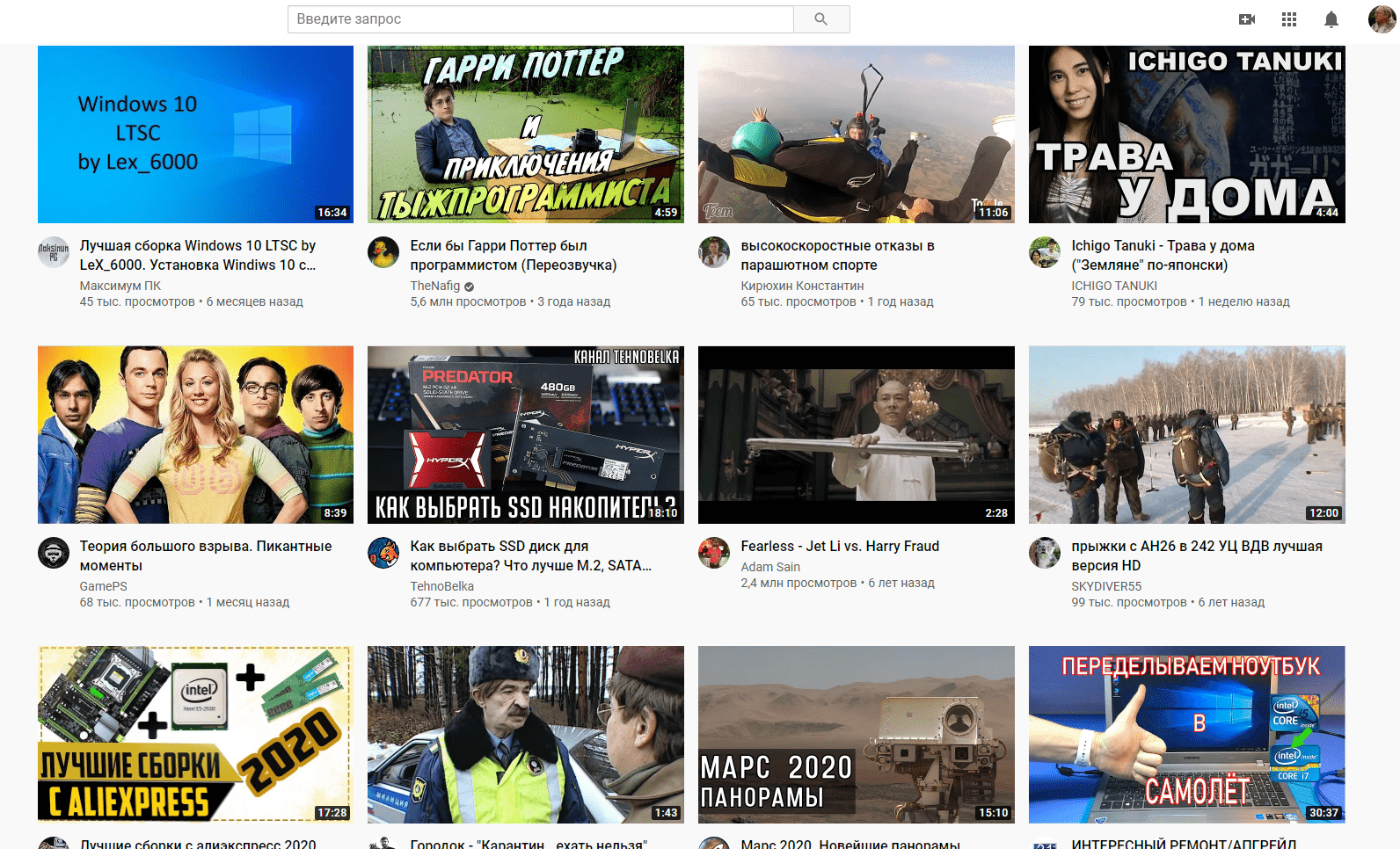Image resolution: width=1400 pixels, height=849 pixels.
Task: Click the TehnoBelka channel avatar
Action: (383, 553)
